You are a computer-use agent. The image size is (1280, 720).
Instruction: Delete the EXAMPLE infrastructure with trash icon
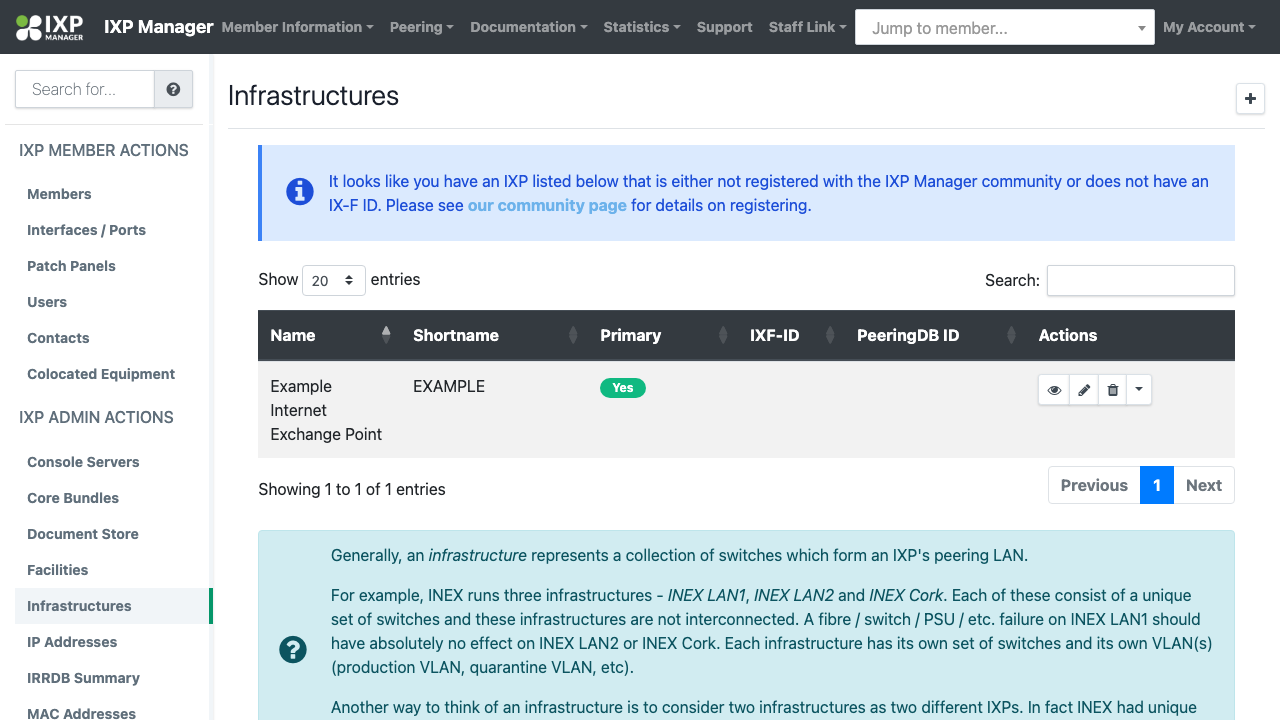coord(1112,390)
